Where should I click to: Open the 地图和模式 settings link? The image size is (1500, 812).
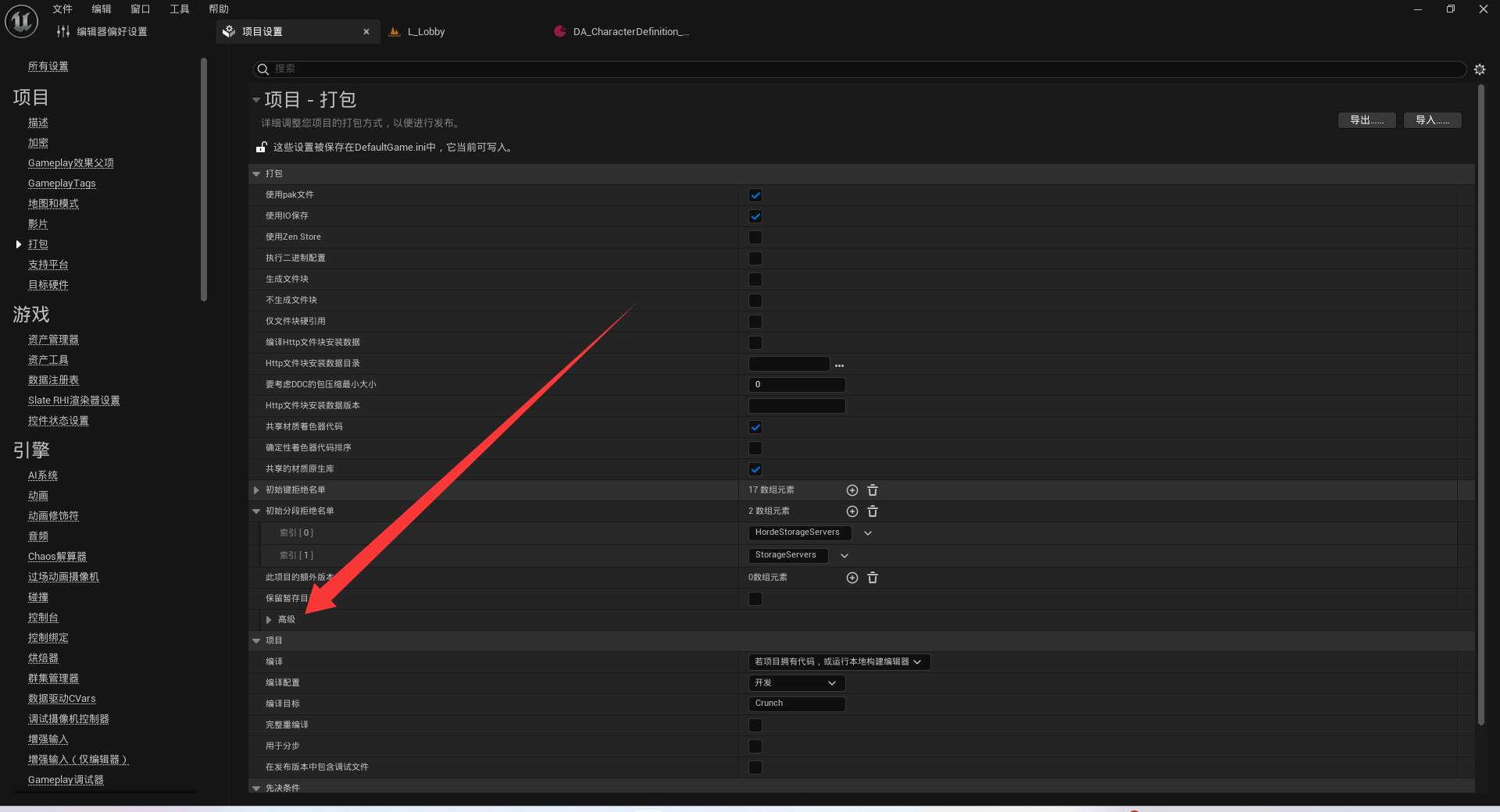pyautogui.click(x=53, y=204)
